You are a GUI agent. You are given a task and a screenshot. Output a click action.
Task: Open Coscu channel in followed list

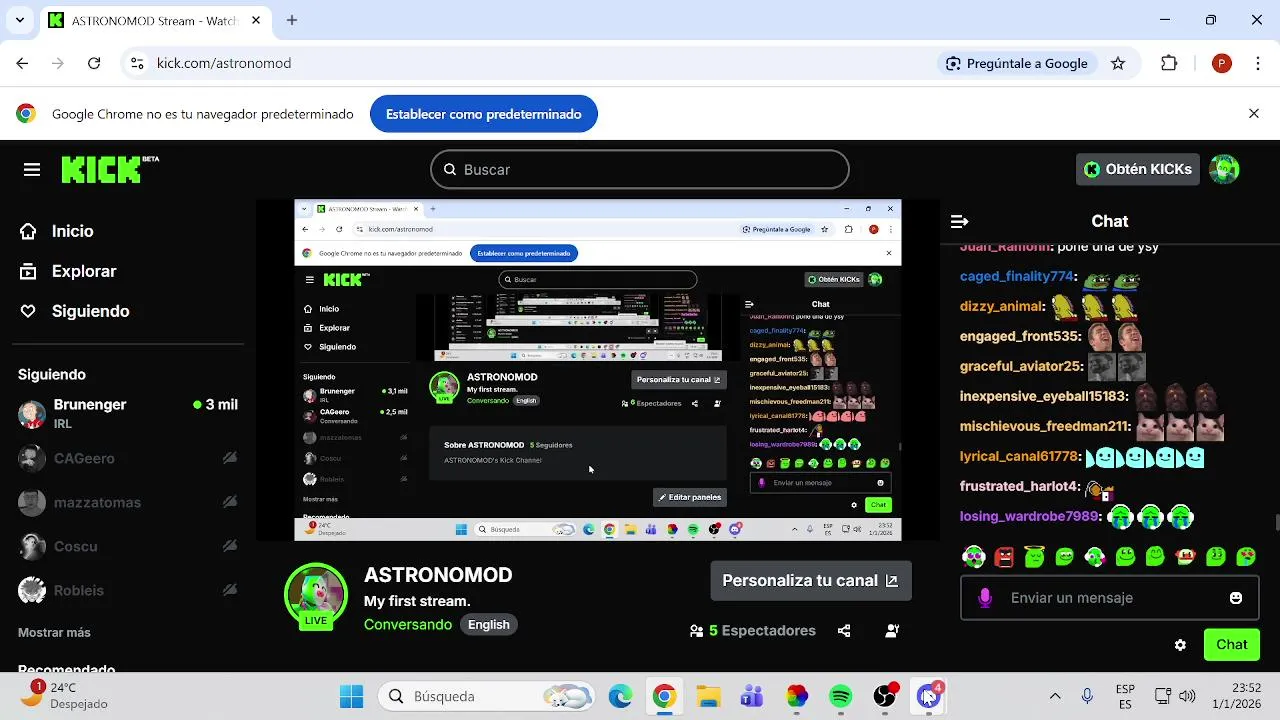click(x=128, y=546)
